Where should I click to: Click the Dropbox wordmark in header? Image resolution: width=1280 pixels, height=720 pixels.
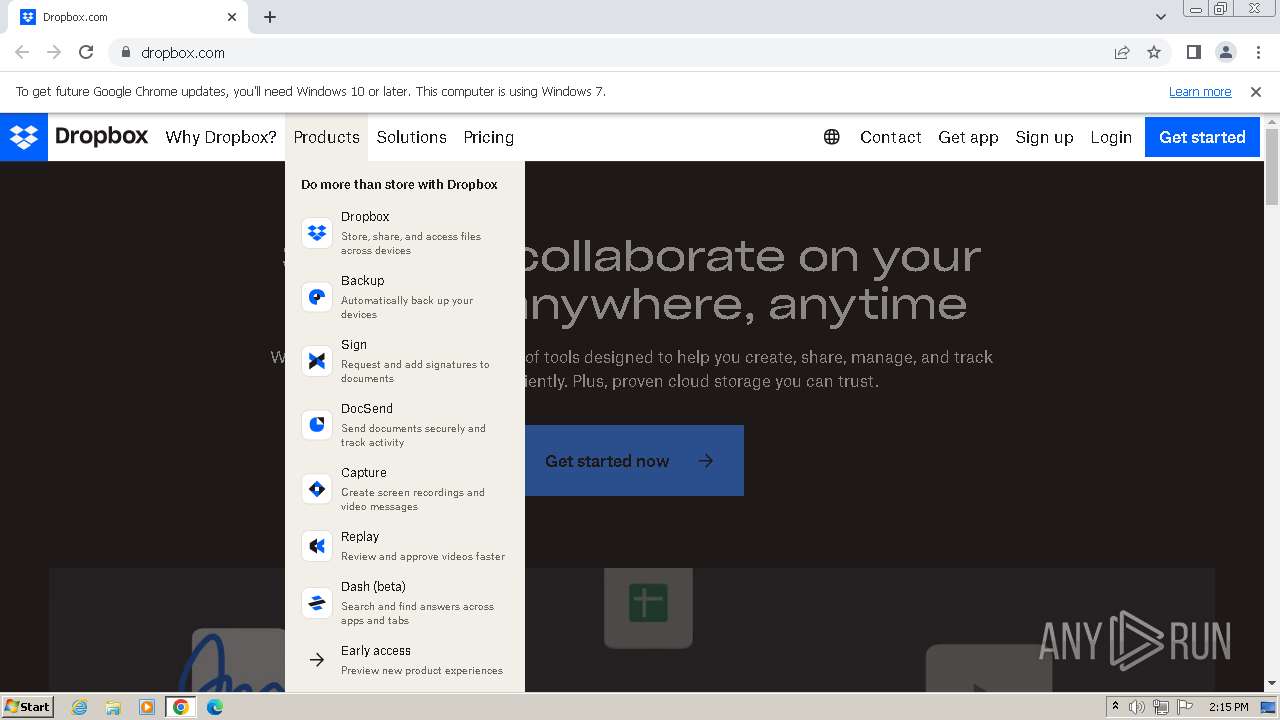click(102, 136)
